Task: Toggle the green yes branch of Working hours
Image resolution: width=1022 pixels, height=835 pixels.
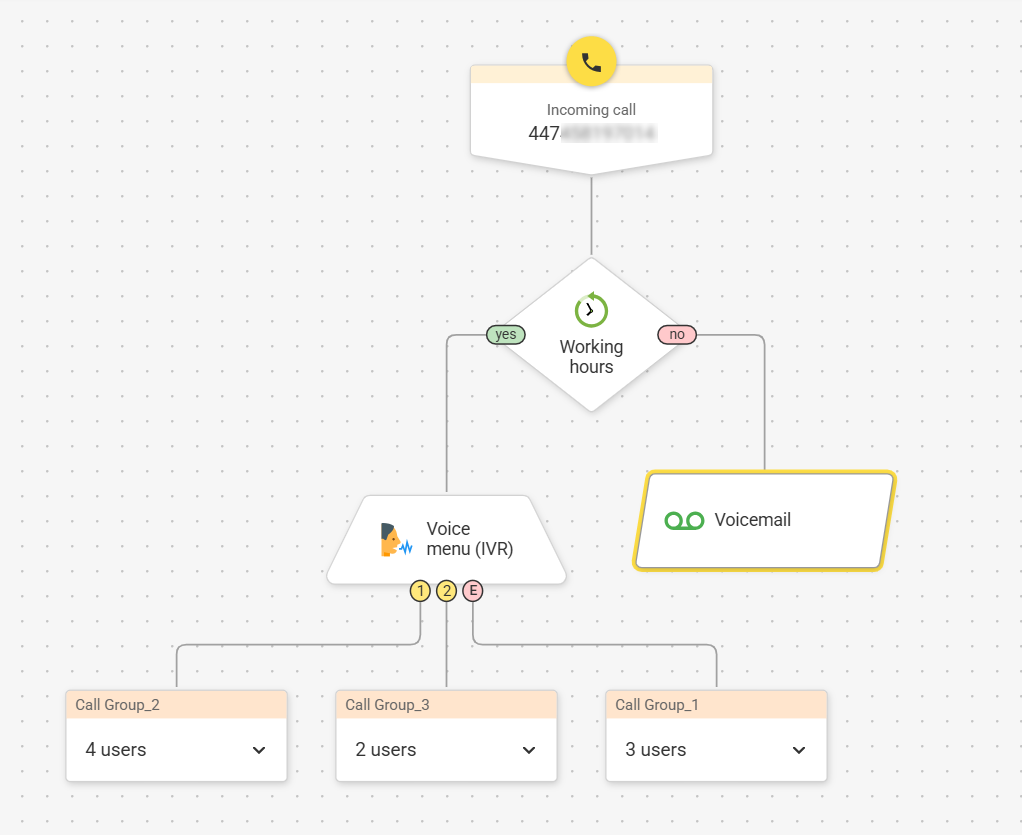Action: pos(505,334)
